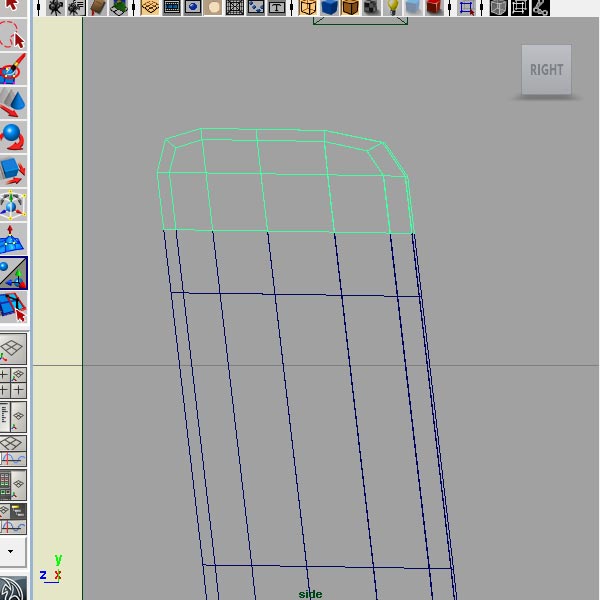Switch to Four View layout
600x600 pixels.
point(13,383)
